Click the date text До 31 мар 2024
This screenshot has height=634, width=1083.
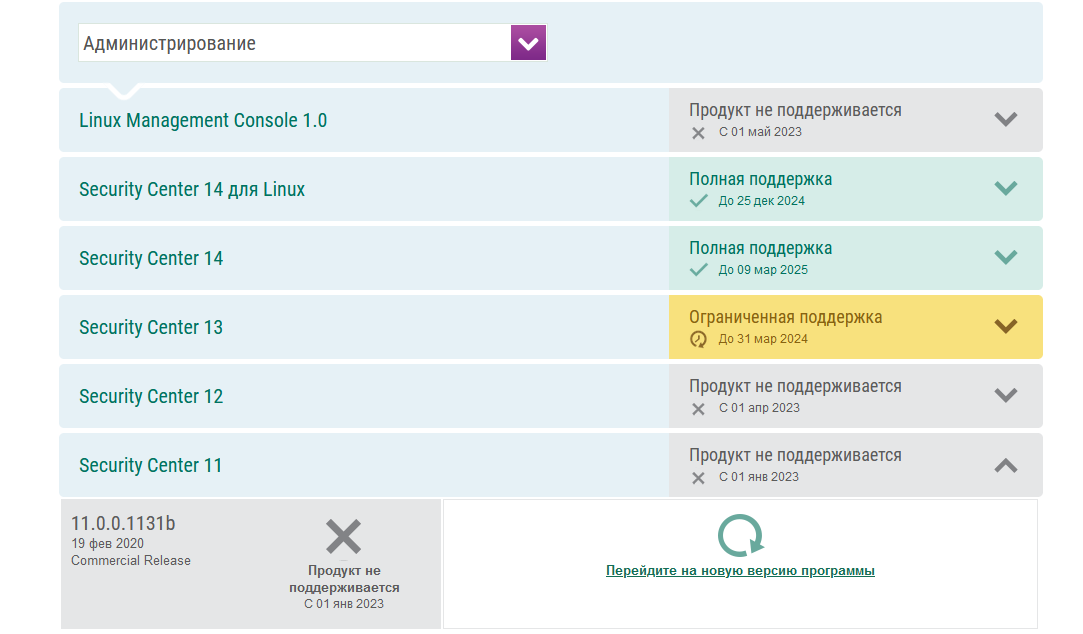763,338
